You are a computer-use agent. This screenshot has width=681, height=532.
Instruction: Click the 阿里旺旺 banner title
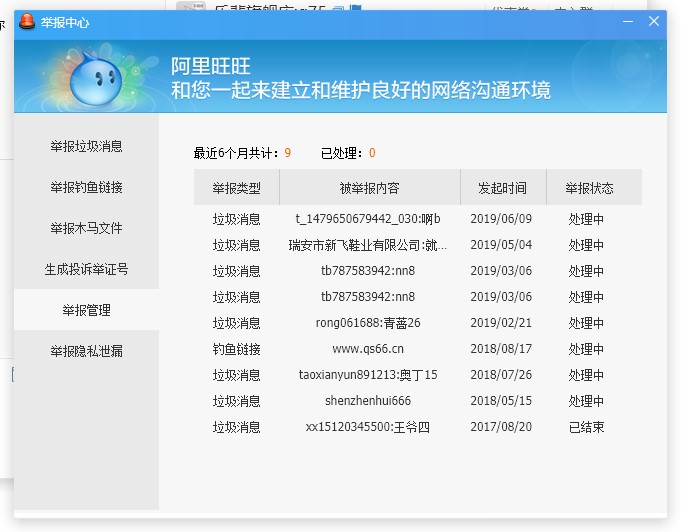click(211, 66)
